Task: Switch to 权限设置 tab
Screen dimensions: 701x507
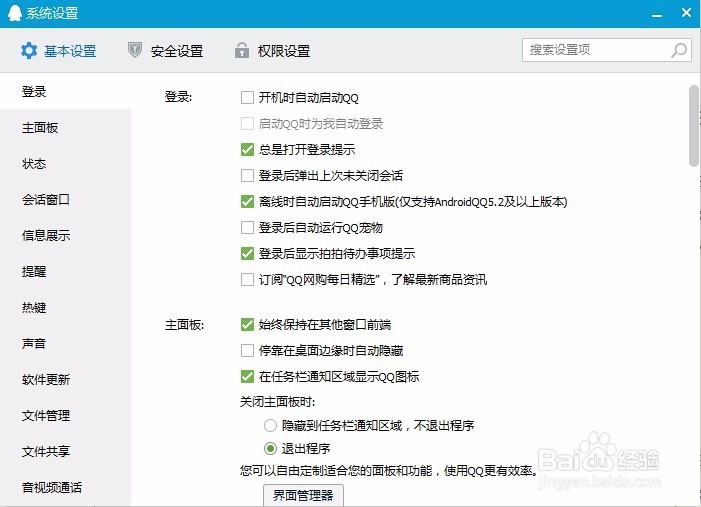Action: click(273, 51)
